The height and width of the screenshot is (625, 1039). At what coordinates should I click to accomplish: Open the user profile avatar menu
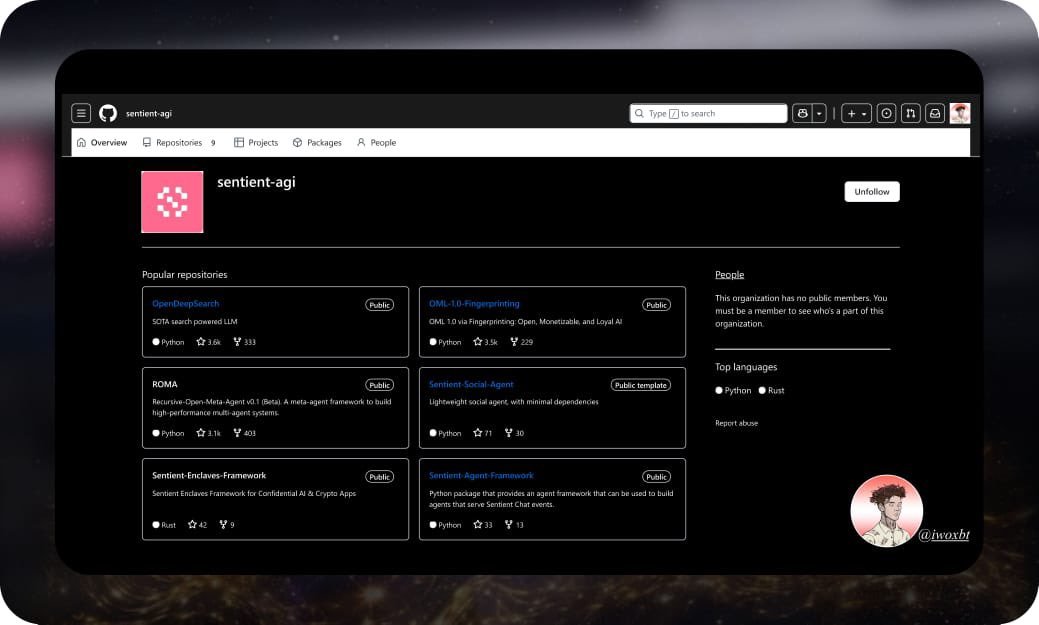pyautogui.click(x=959, y=113)
